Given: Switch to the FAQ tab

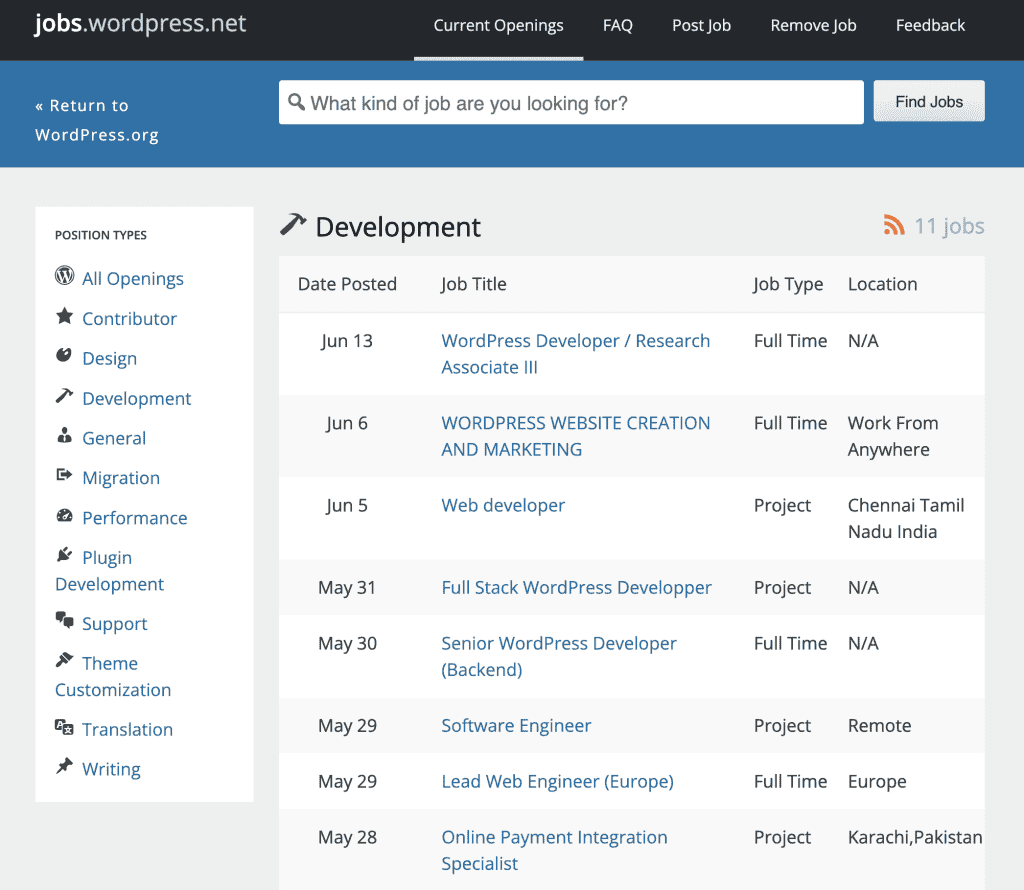Looking at the screenshot, I should pos(617,25).
